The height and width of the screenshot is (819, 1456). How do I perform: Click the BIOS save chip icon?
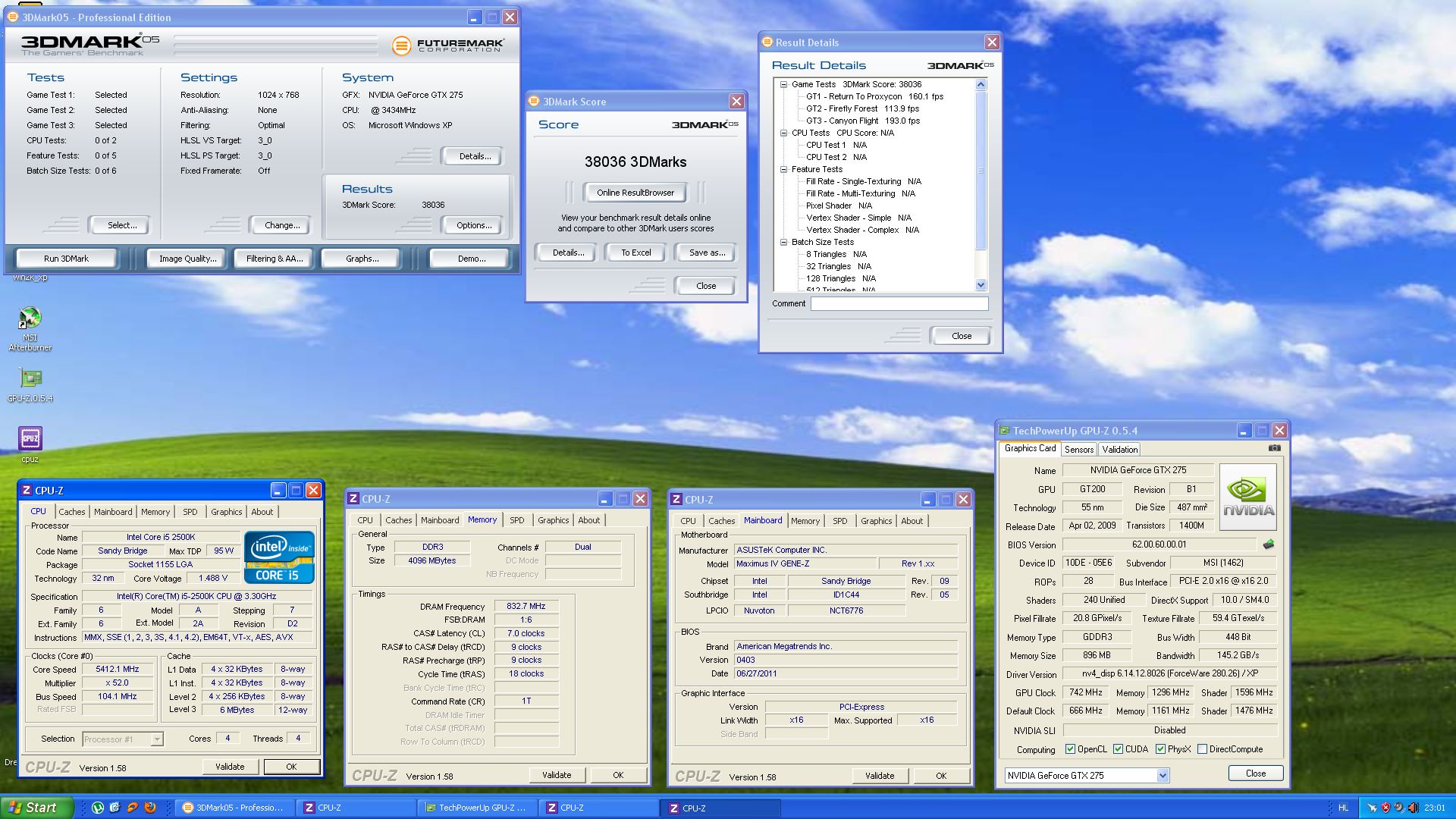point(1268,544)
